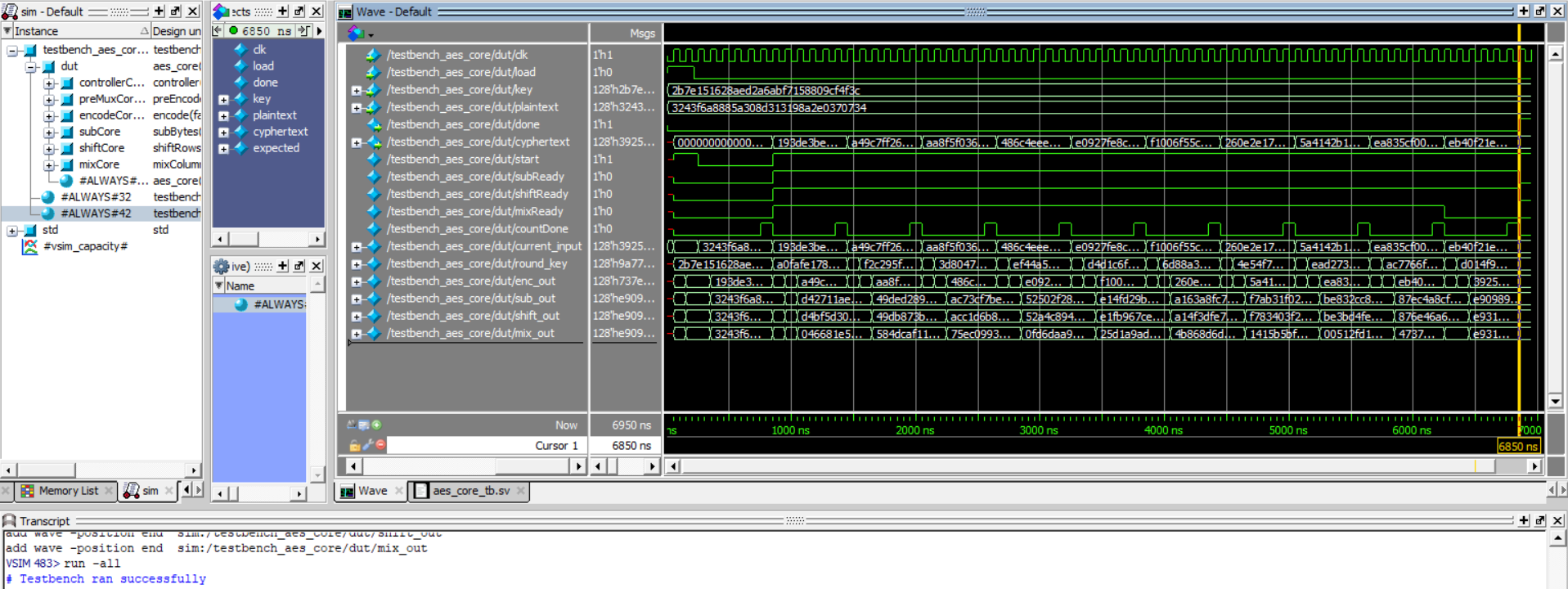Open cursor properties with wrench icon
This screenshot has width=1568, height=589.
click(368, 445)
